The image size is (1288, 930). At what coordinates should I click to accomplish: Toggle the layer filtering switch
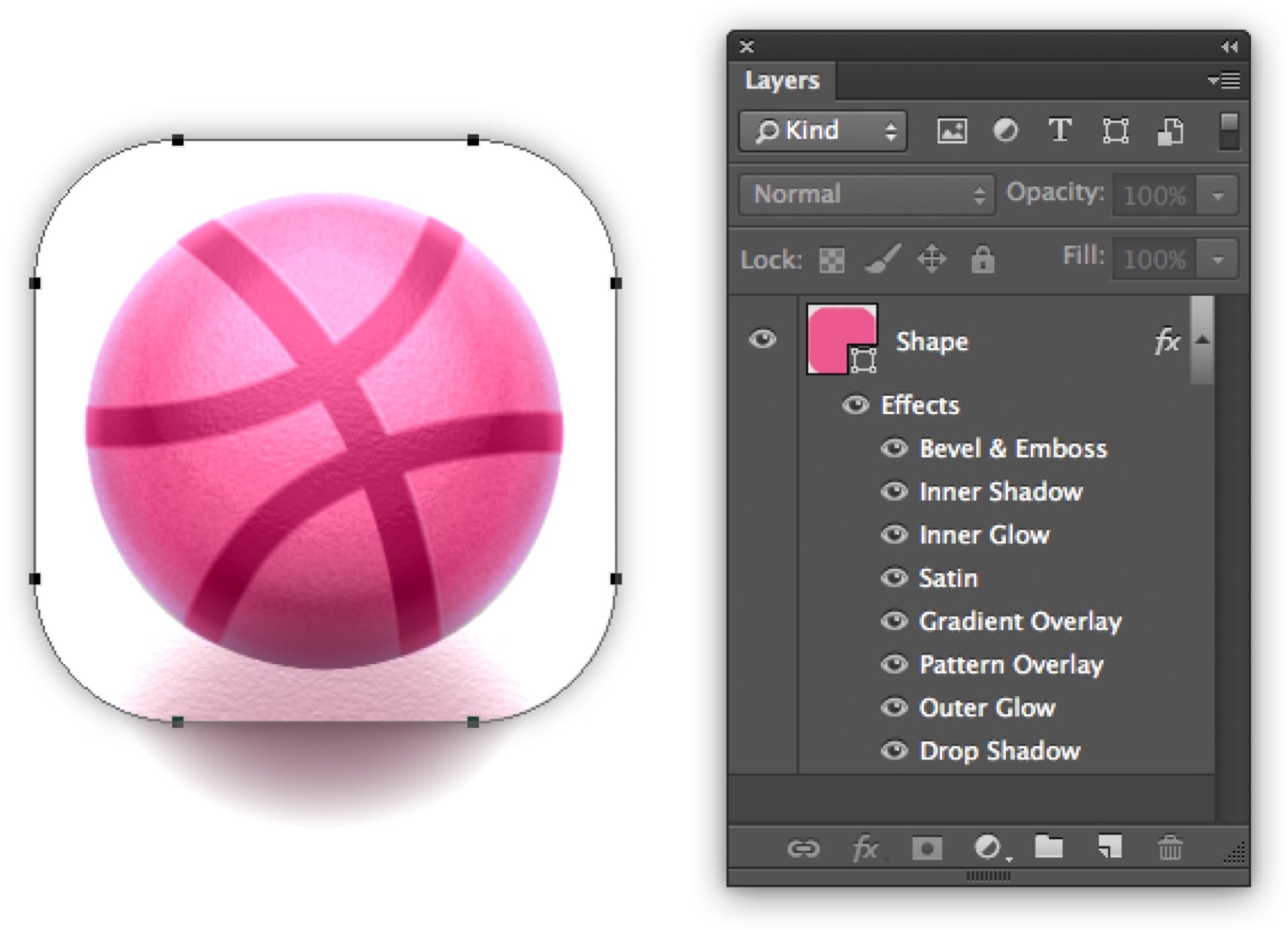click(1228, 132)
